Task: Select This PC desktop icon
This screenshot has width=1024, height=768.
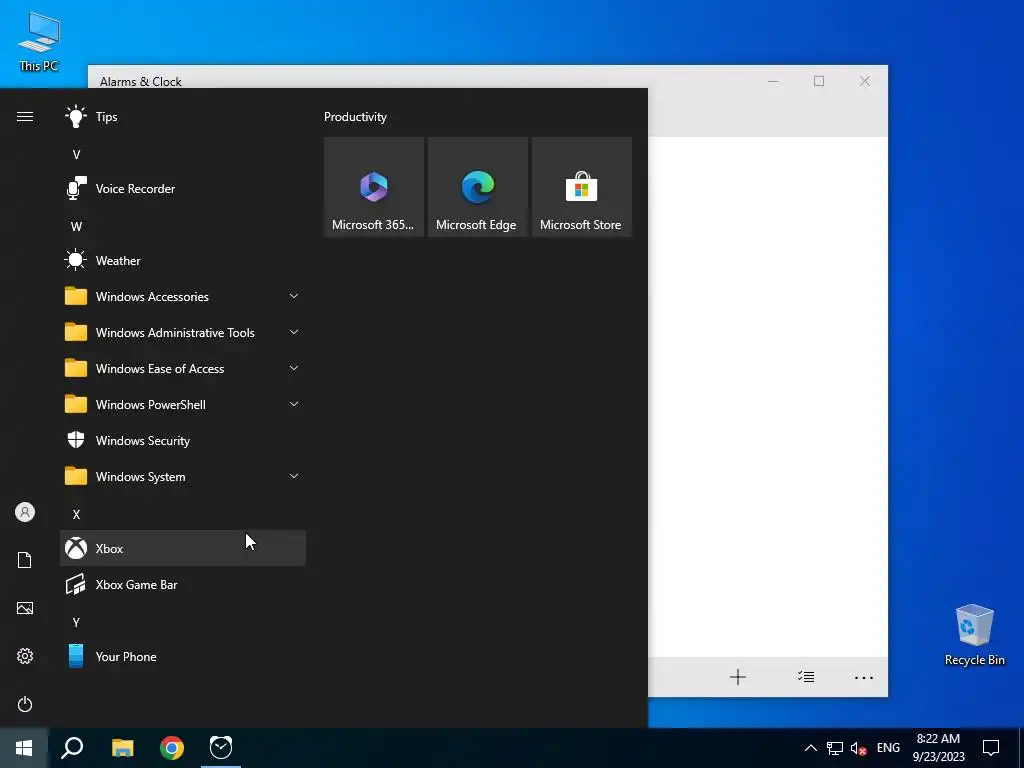Action: tap(39, 42)
